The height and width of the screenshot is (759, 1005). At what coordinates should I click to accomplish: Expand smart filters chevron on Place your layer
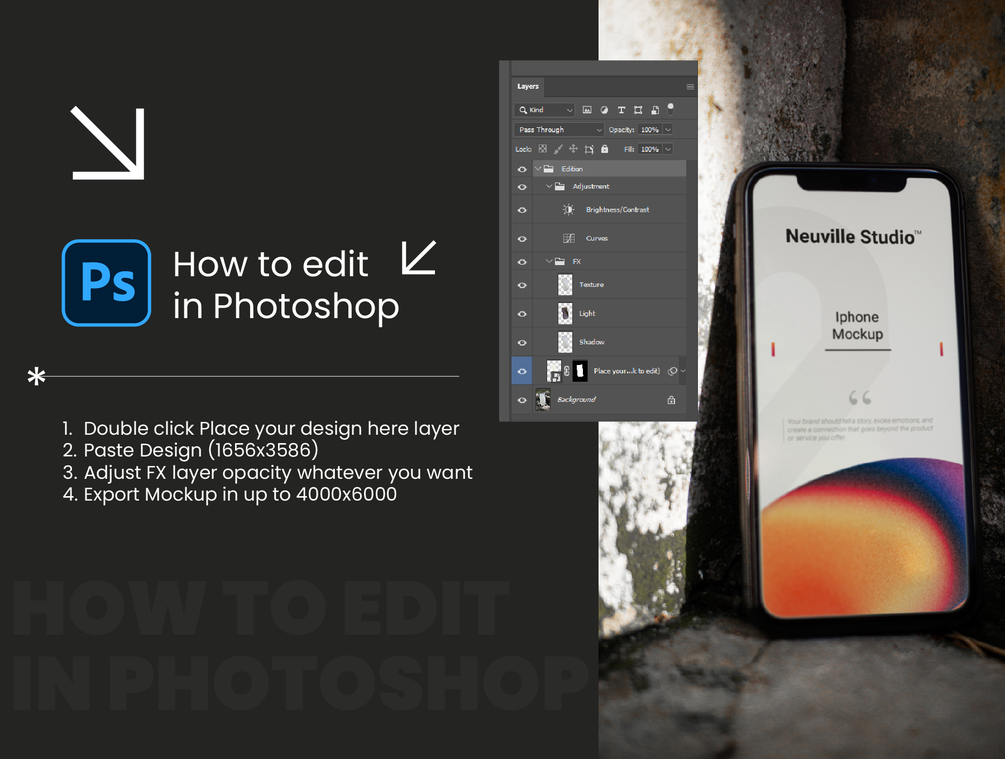(683, 371)
